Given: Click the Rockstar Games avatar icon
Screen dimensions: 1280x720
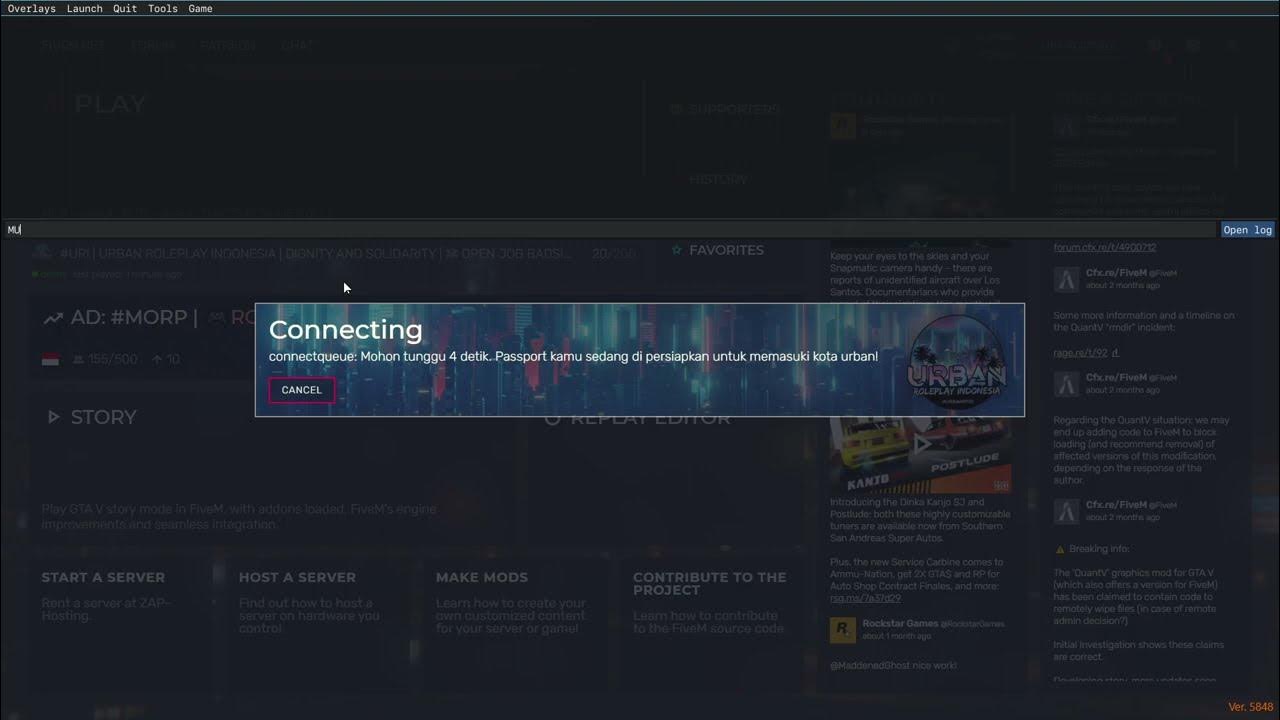Looking at the screenshot, I should coord(842,629).
